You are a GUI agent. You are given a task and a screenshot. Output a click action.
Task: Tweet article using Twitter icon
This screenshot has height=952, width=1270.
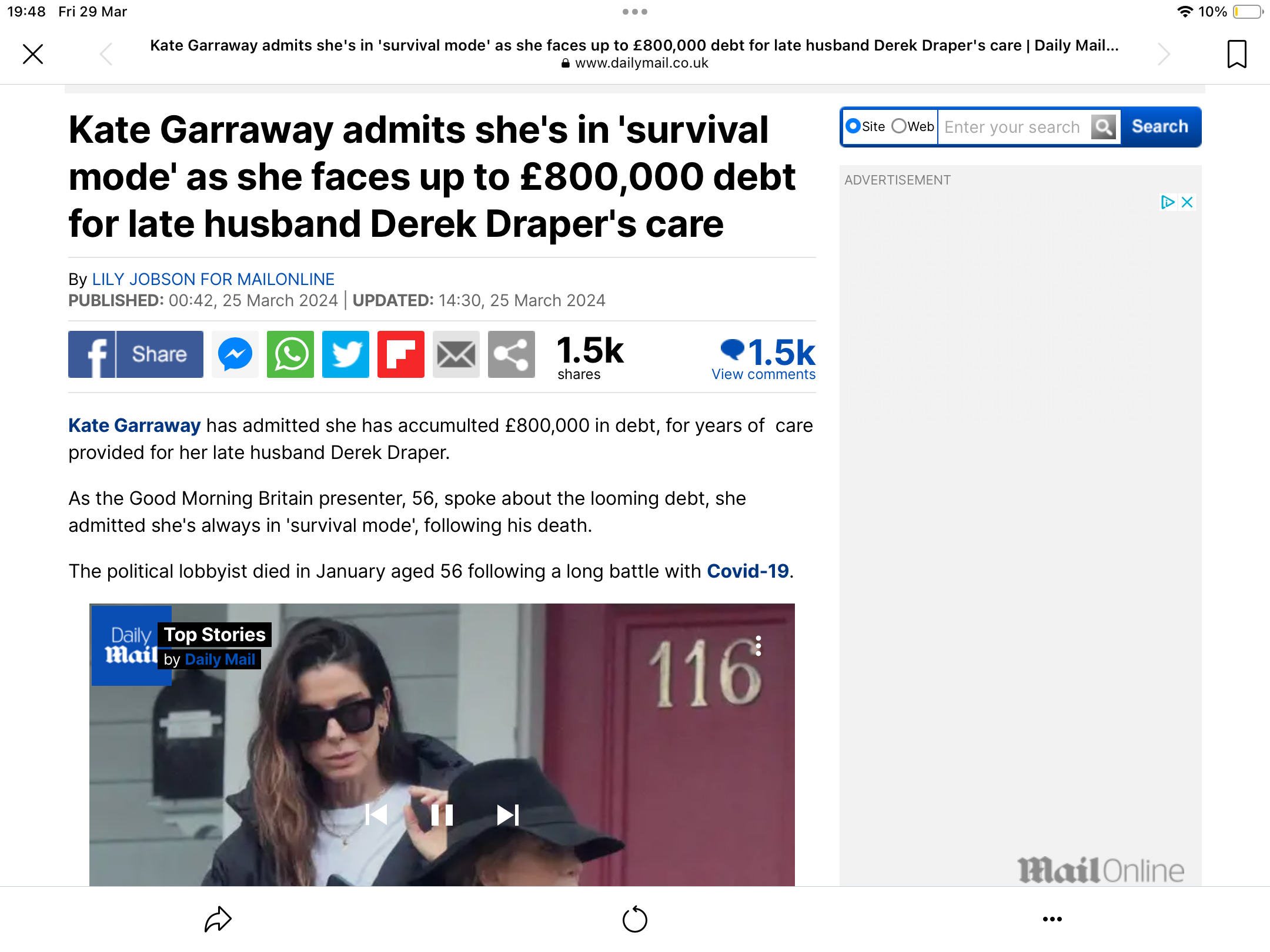346,354
